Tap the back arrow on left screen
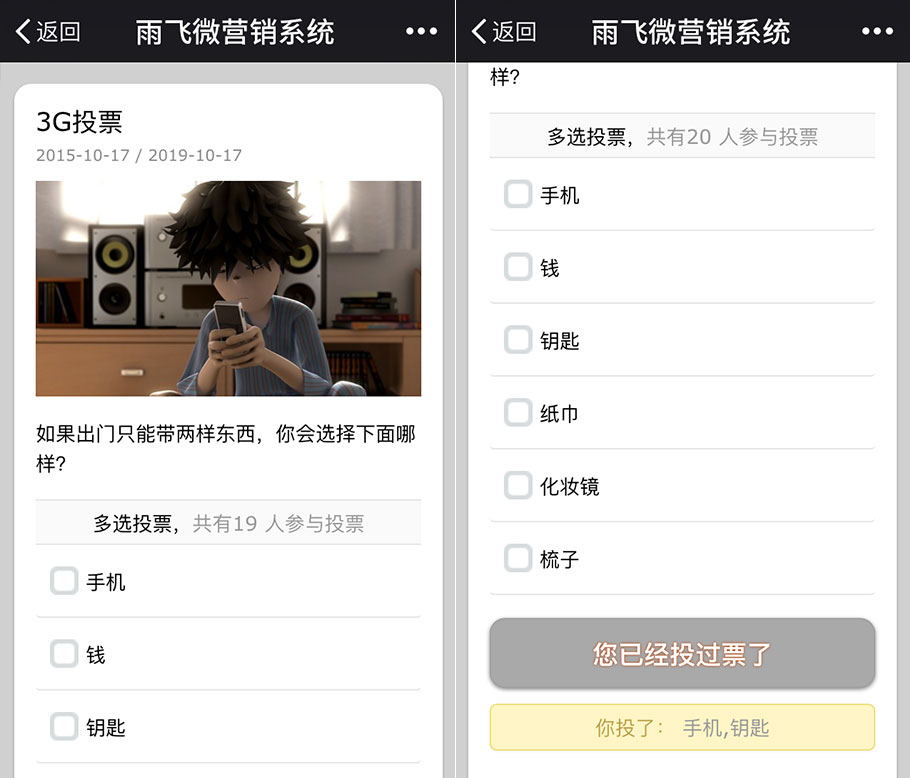Viewport: 910px width, 778px height. (x=48, y=31)
